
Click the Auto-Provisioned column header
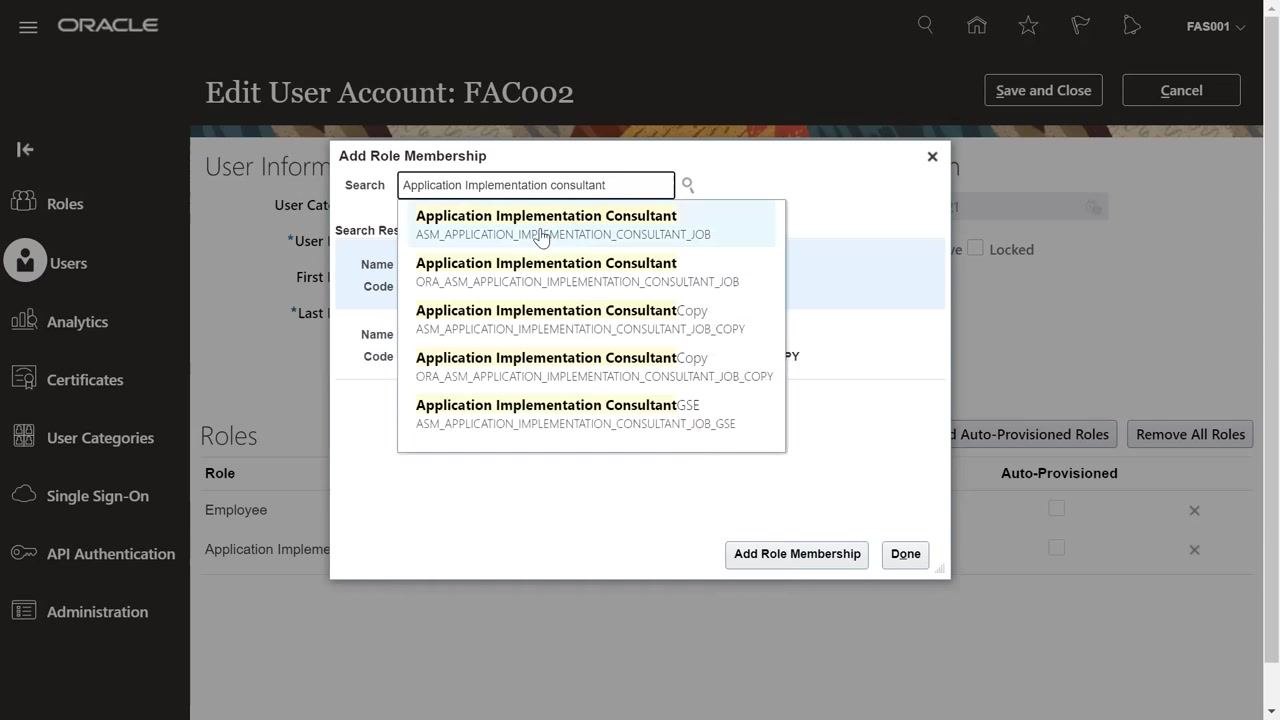coord(1059,473)
